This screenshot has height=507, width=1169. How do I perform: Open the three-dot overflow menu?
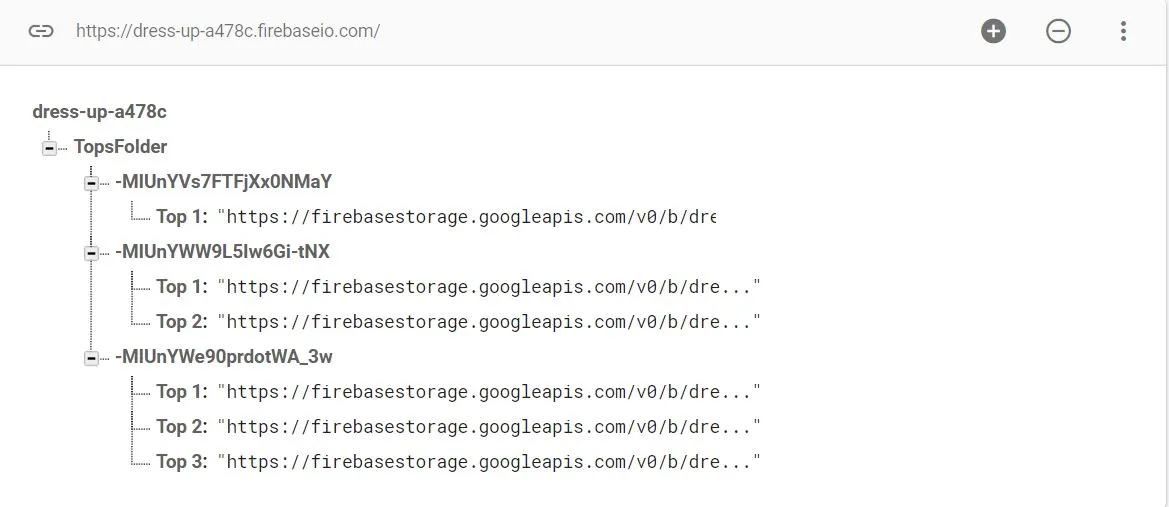(1123, 31)
